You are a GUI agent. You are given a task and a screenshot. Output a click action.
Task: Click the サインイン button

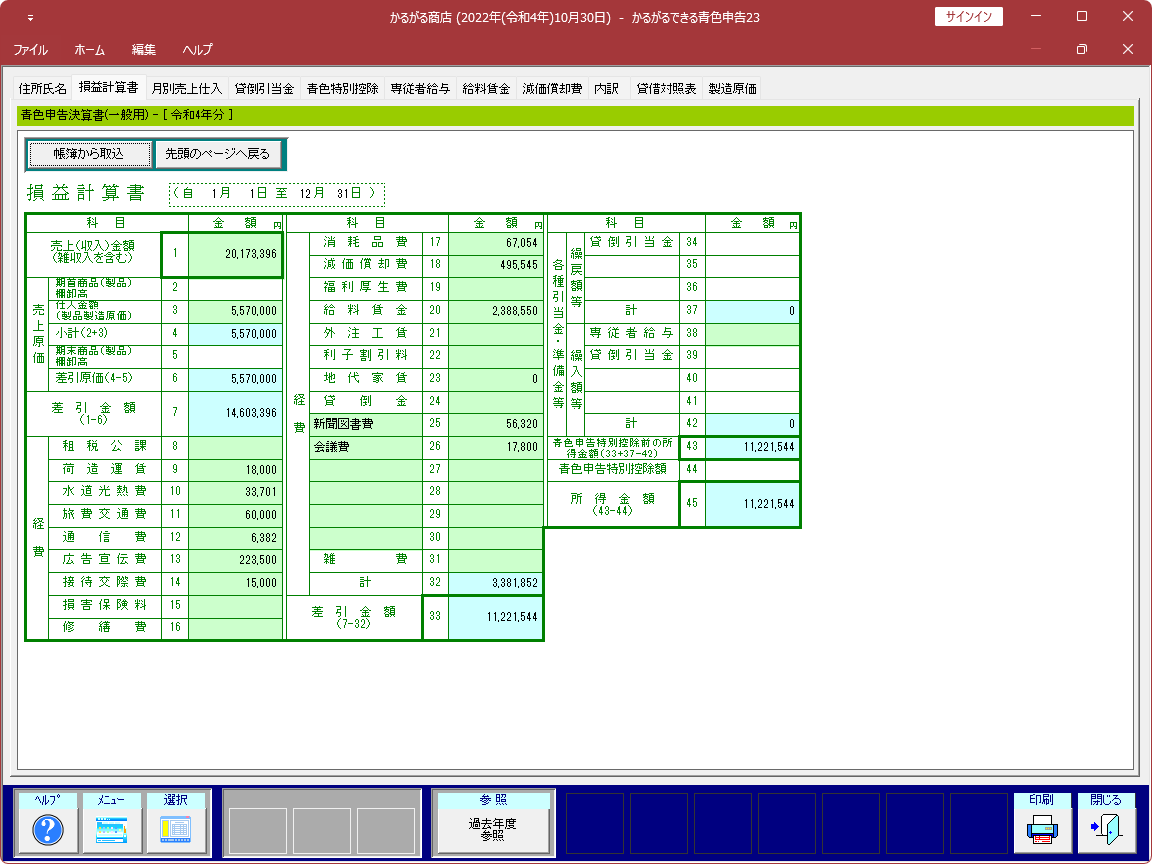click(x=968, y=16)
